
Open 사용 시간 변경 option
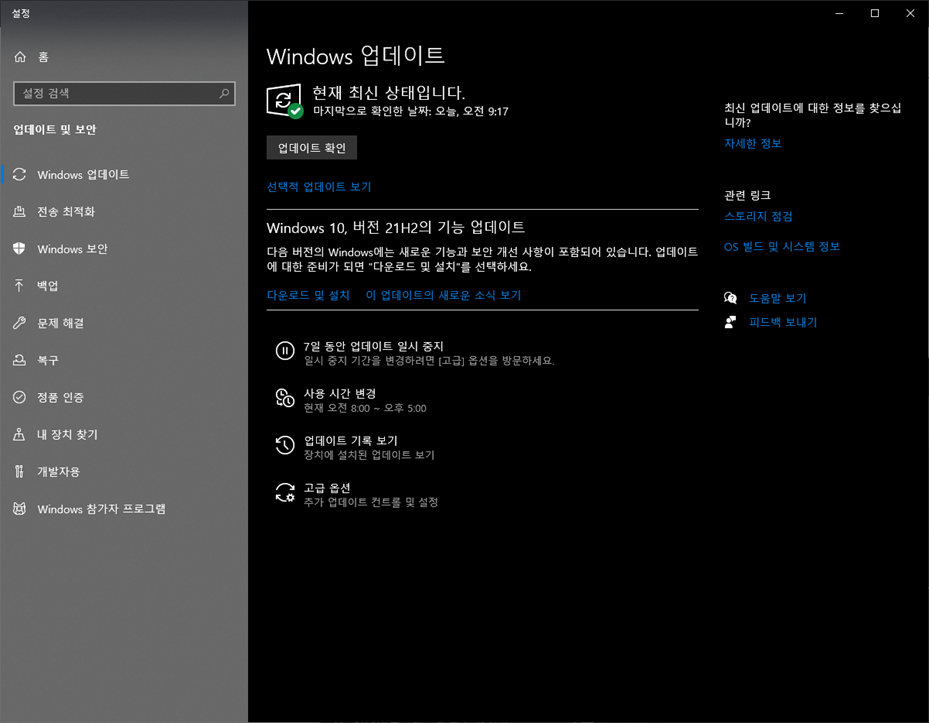[351, 400]
